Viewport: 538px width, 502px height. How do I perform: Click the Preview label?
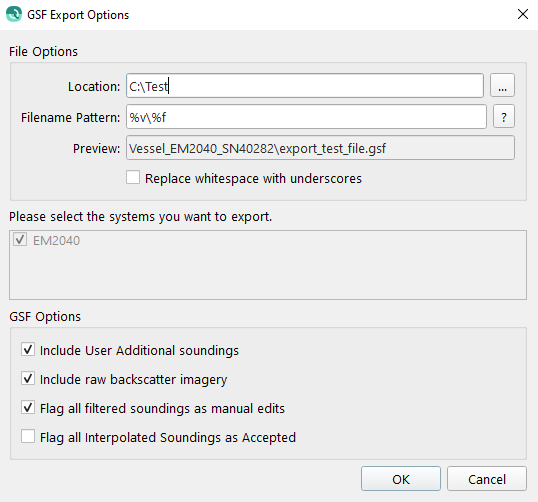coord(96,149)
